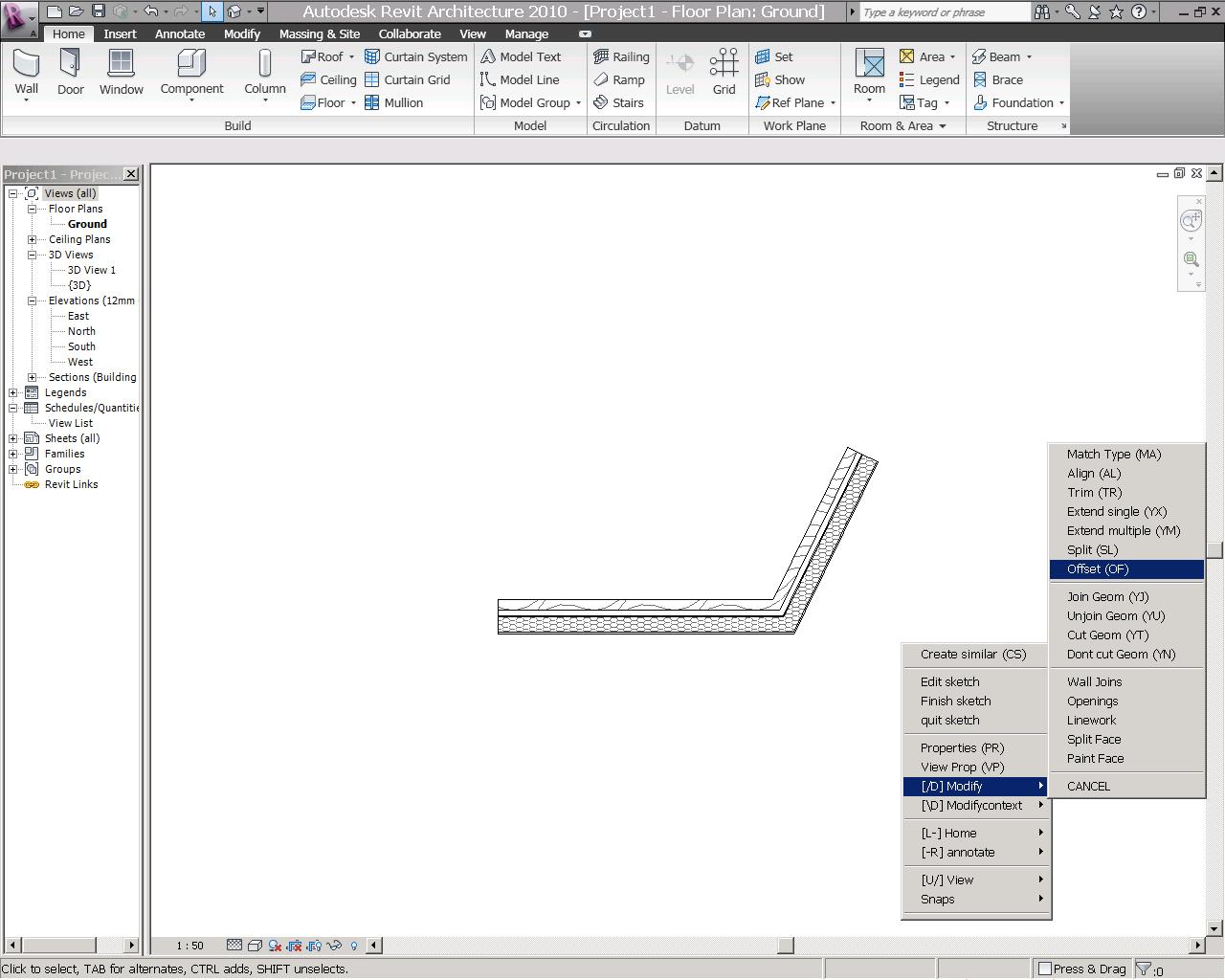Enable the Press & Drag checkbox
Screen dimensions: 1225x980
click(1045, 969)
